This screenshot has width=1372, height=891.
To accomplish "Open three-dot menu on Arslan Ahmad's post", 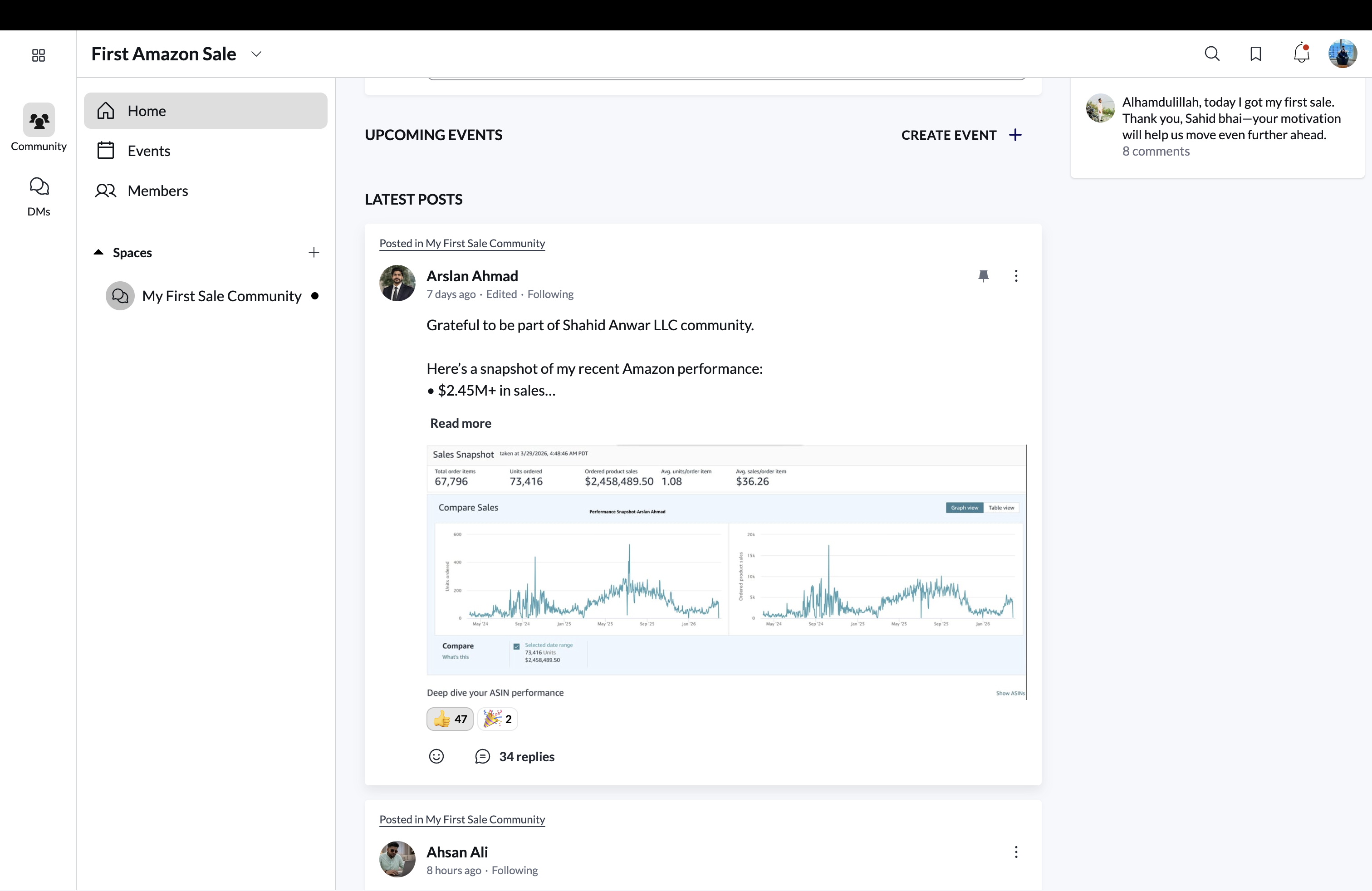I will pos(1016,276).
